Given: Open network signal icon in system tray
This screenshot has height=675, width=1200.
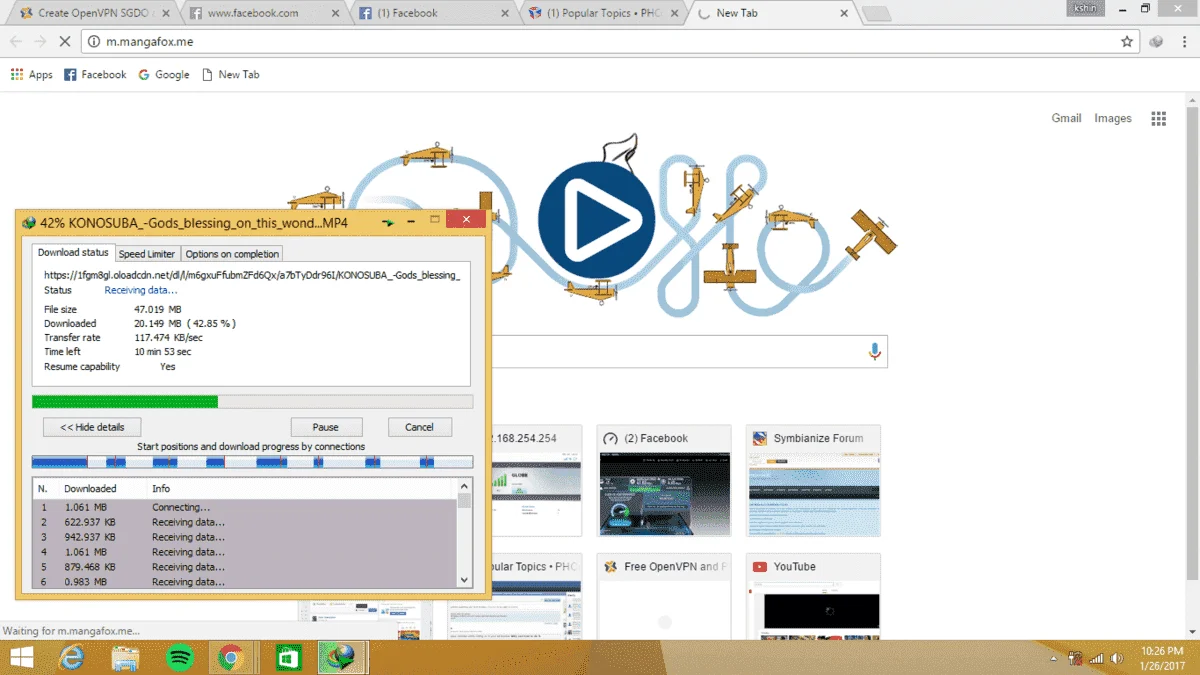Looking at the screenshot, I should pos(1097,659).
